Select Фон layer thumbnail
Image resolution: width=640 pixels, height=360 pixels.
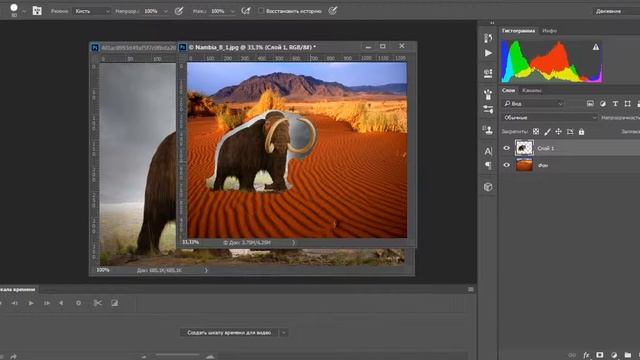[524, 165]
